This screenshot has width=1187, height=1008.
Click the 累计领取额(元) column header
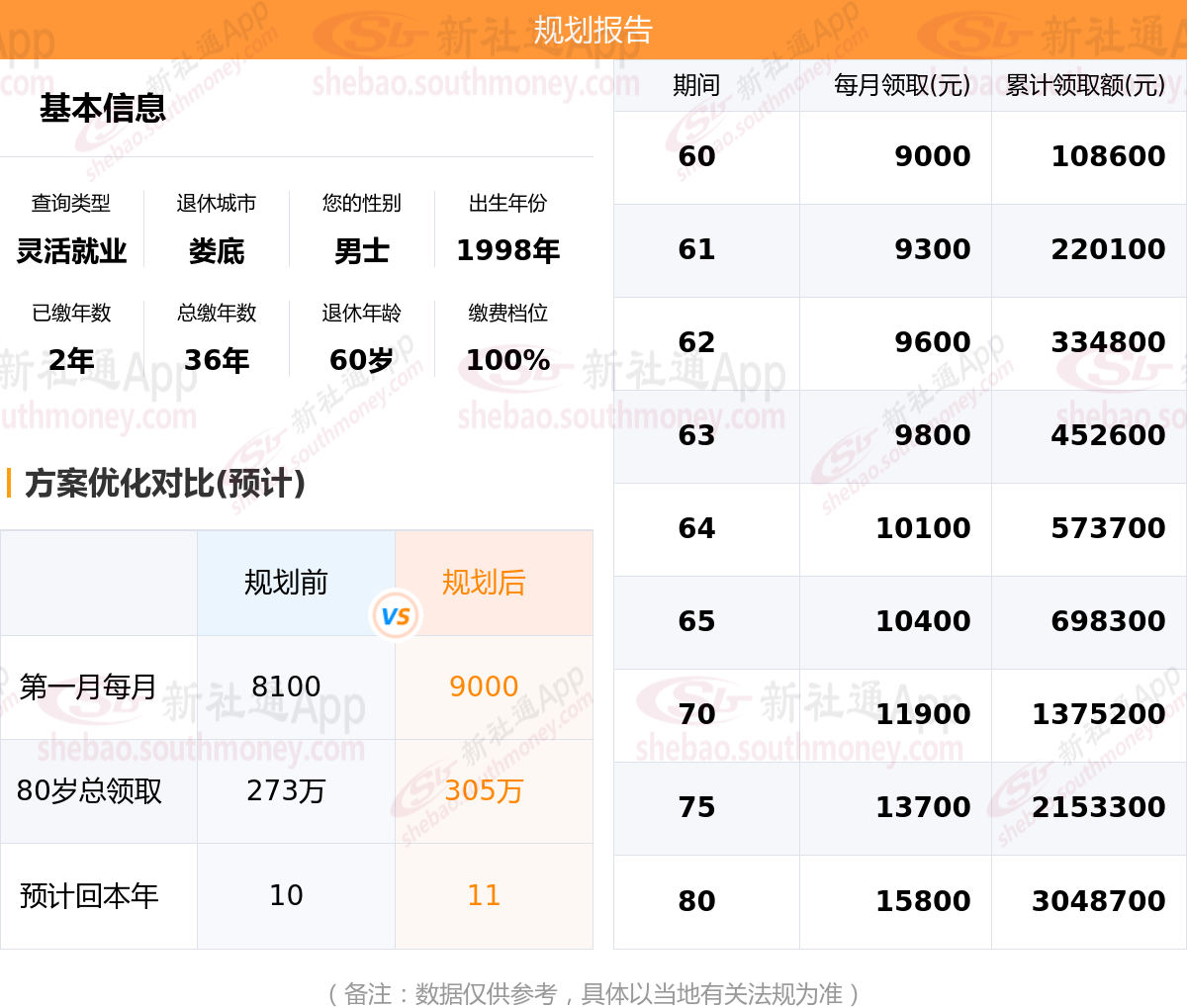coord(1085,85)
